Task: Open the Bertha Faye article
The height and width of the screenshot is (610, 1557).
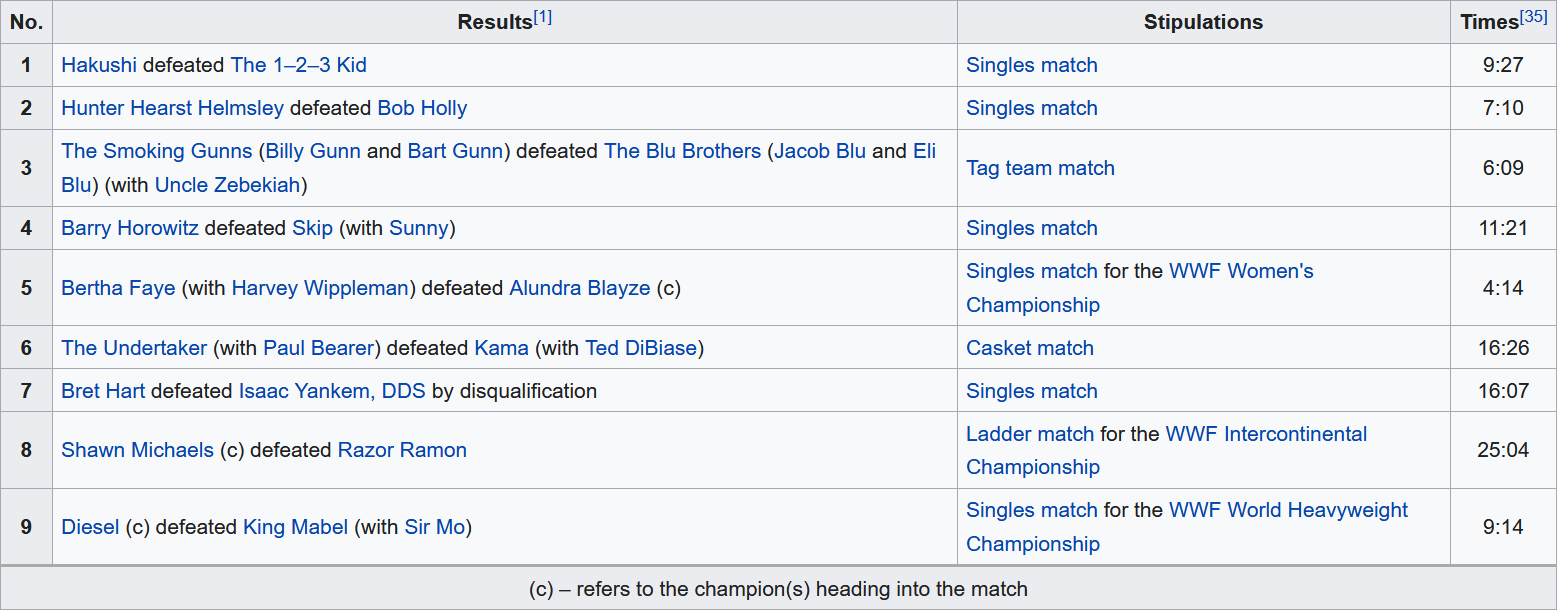Action: click(x=118, y=288)
